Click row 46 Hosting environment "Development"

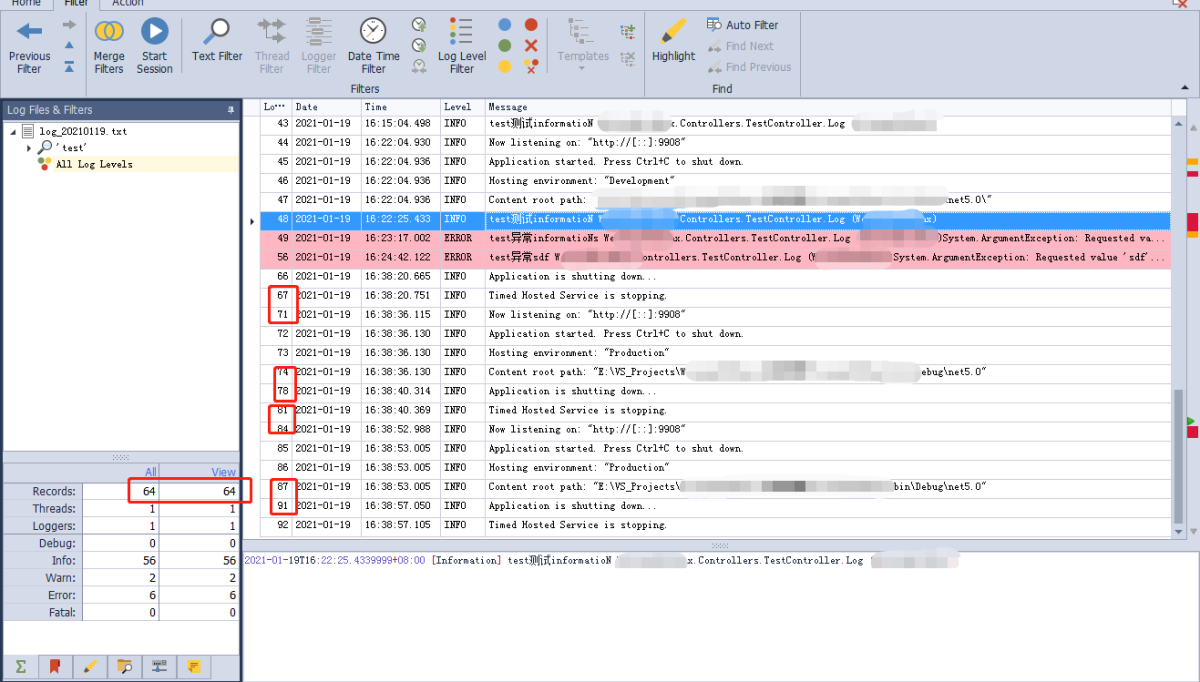[714, 181]
